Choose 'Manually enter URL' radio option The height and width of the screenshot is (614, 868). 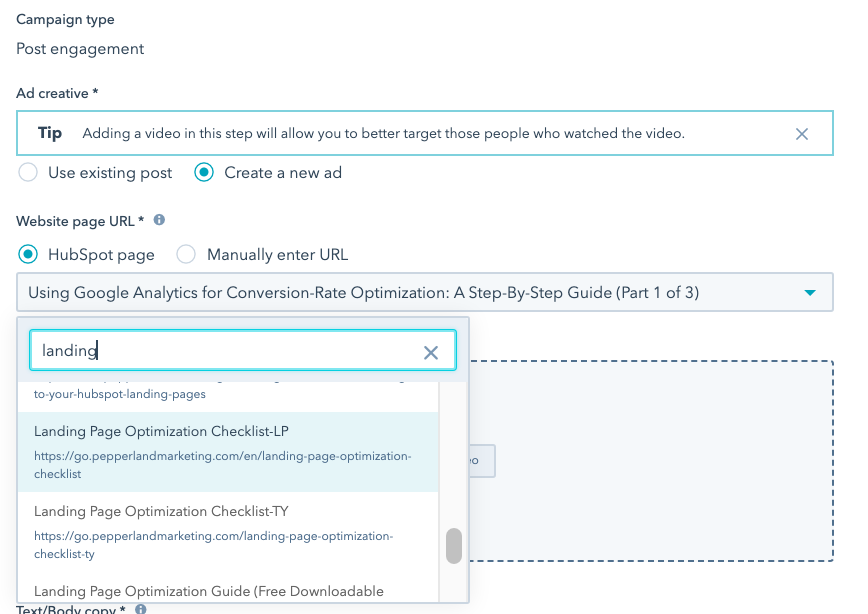[186, 255]
